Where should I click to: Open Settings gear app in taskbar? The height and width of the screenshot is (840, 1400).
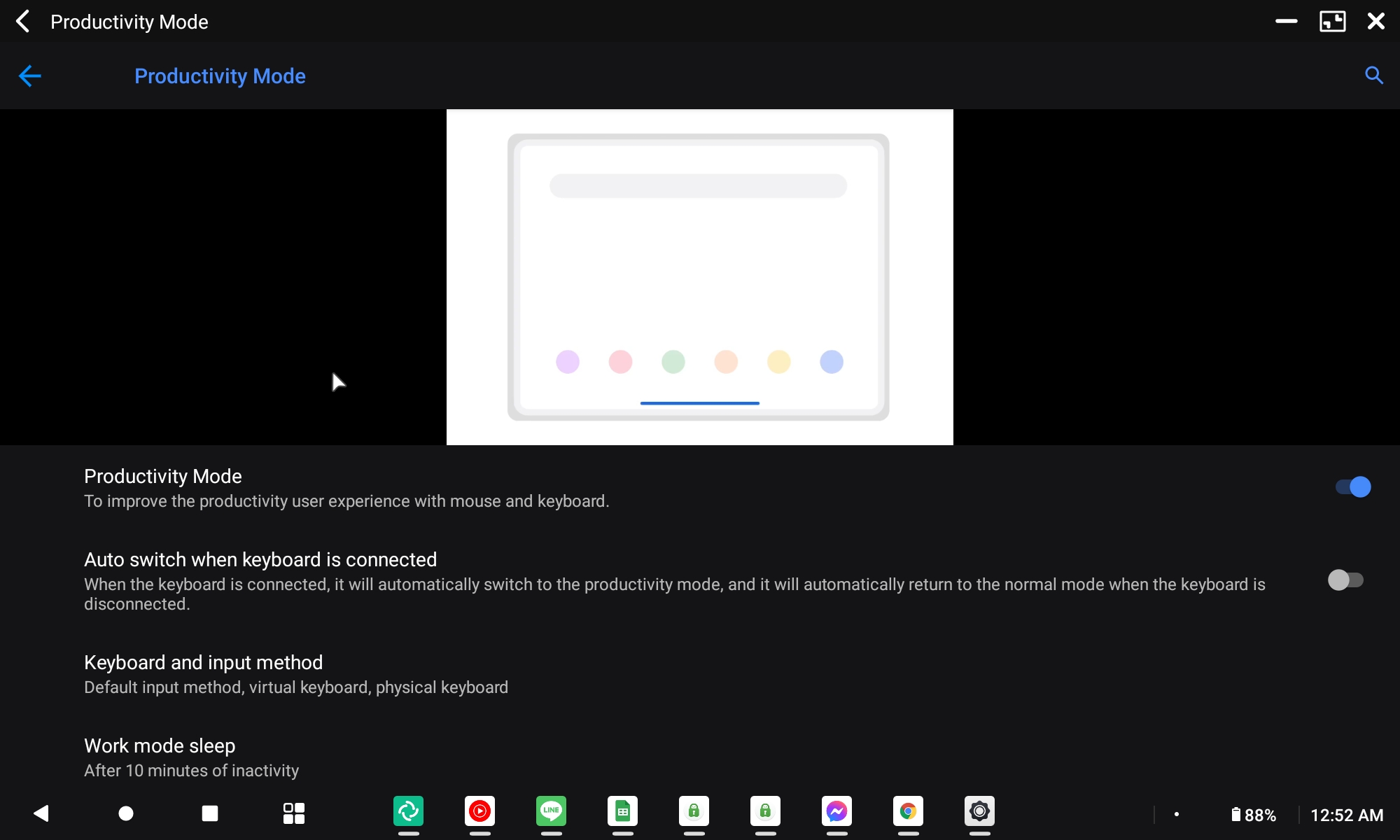(980, 811)
